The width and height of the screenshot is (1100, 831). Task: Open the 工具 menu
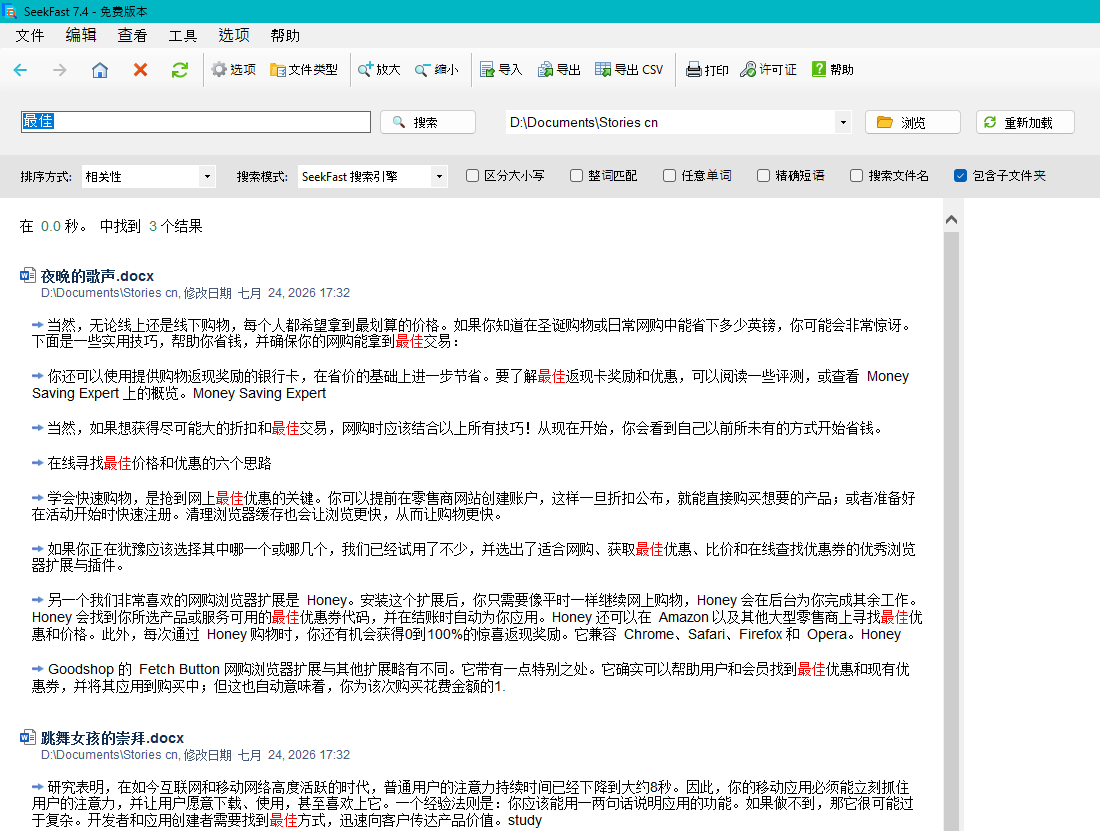point(182,35)
